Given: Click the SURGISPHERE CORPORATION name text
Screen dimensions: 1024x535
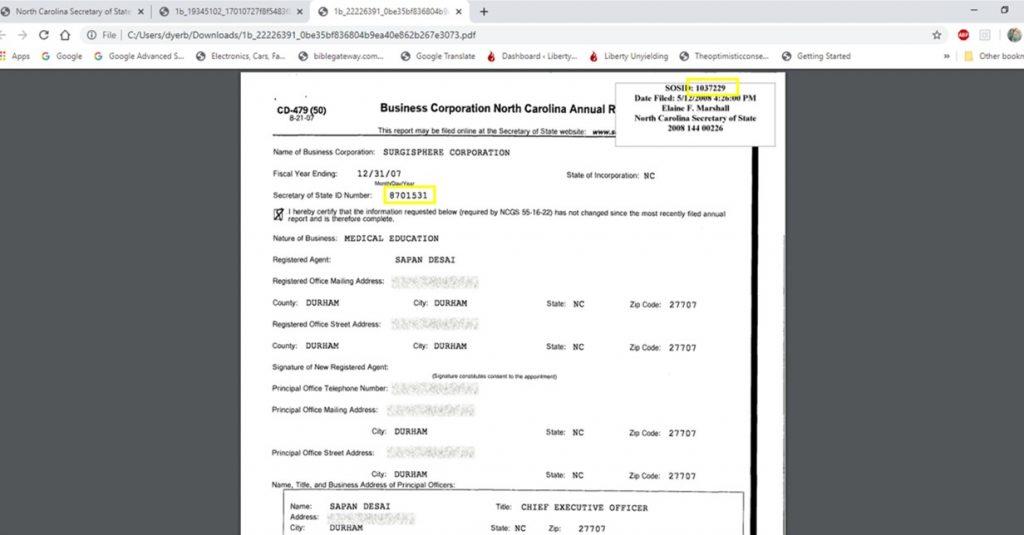Looking at the screenshot, I should [x=446, y=152].
